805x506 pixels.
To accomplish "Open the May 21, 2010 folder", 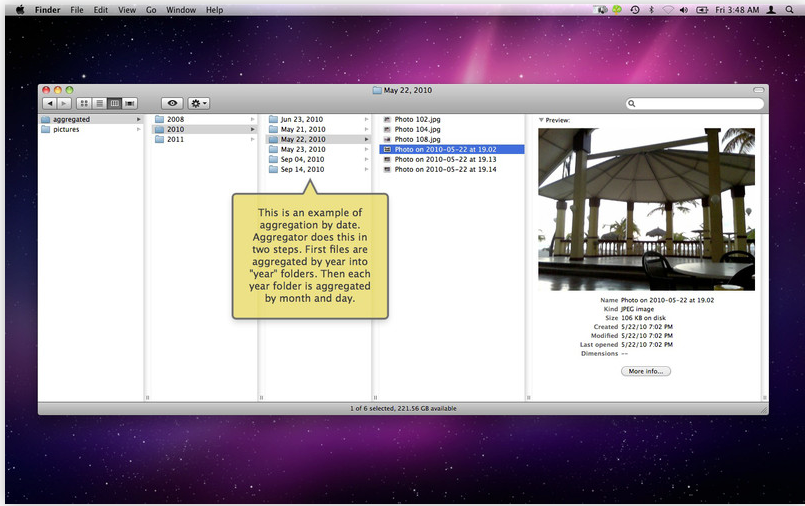I will (302, 129).
